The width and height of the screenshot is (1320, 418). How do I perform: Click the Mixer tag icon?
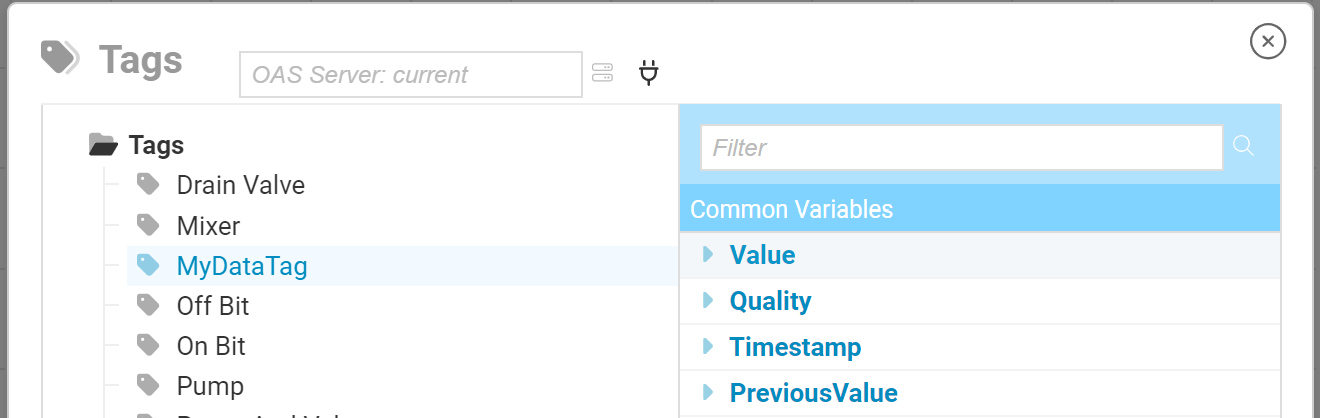coord(148,225)
